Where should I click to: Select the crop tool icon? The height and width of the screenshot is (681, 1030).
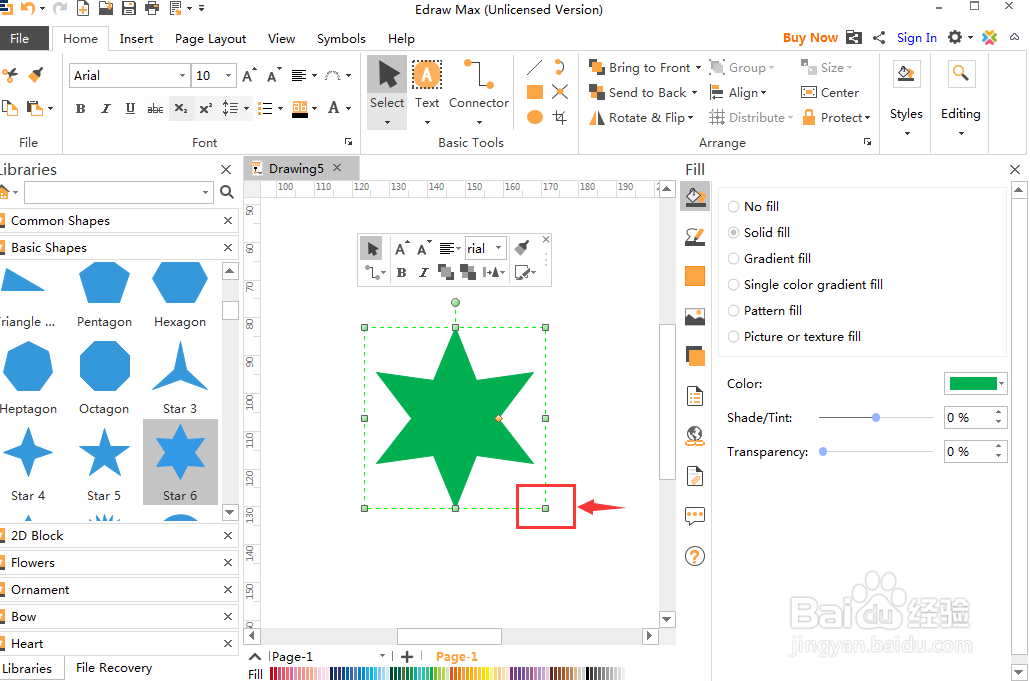(560, 117)
